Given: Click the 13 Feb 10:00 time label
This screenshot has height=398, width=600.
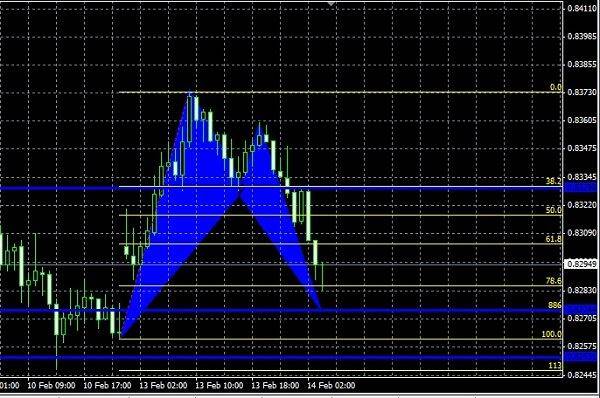Looking at the screenshot, I should (x=219, y=385).
